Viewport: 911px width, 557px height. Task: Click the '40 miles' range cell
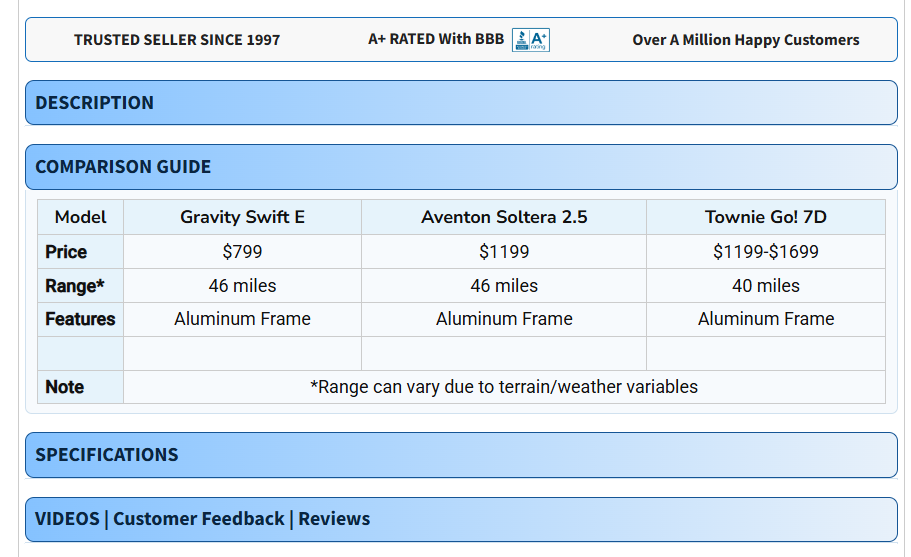(766, 286)
